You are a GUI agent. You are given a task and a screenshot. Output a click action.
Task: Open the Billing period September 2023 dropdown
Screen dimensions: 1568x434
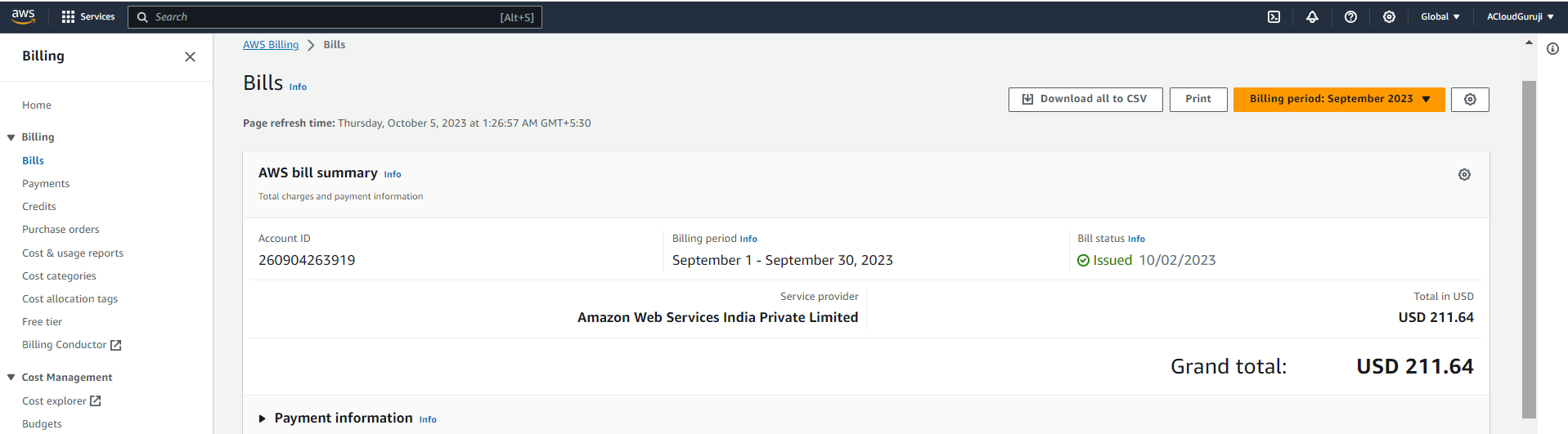tap(1338, 100)
